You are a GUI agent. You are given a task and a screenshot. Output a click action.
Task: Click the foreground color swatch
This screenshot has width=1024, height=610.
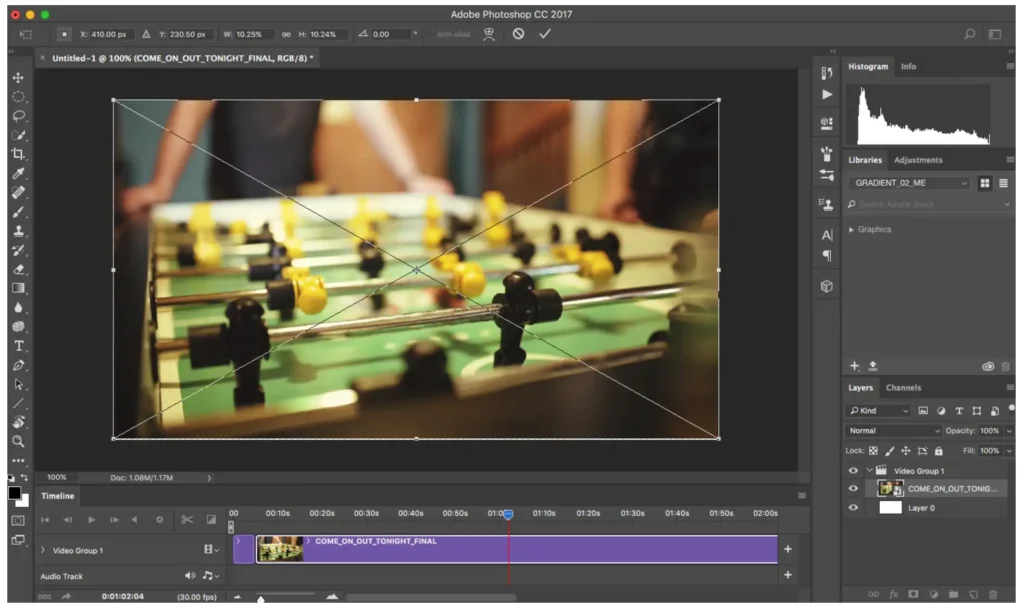pyautogui.click(x=15, y=492)
